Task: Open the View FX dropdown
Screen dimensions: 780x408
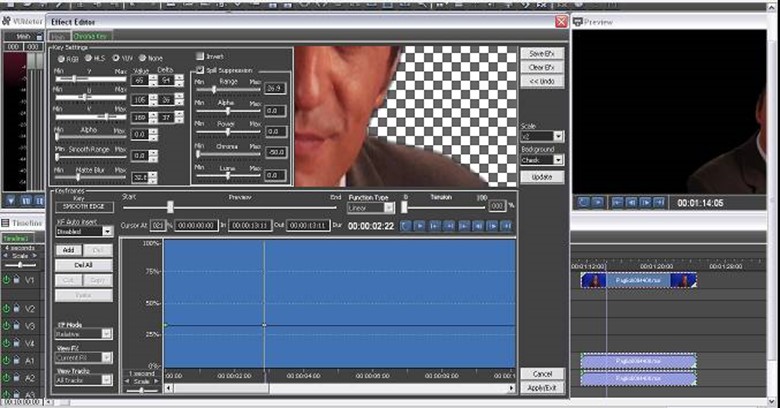Action: 107,357
